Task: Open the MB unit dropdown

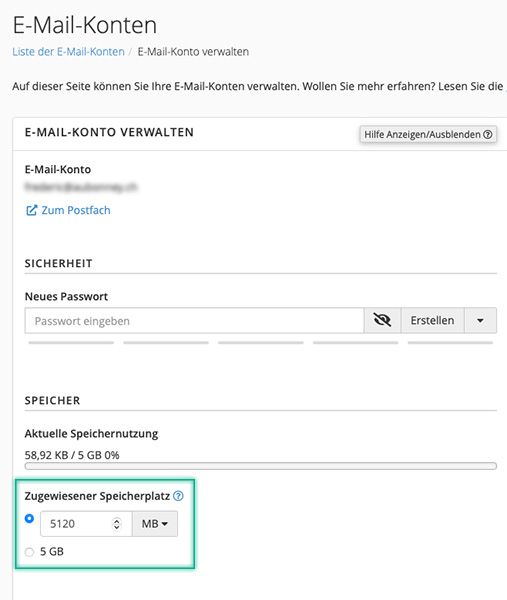Action: click(155, 523)
